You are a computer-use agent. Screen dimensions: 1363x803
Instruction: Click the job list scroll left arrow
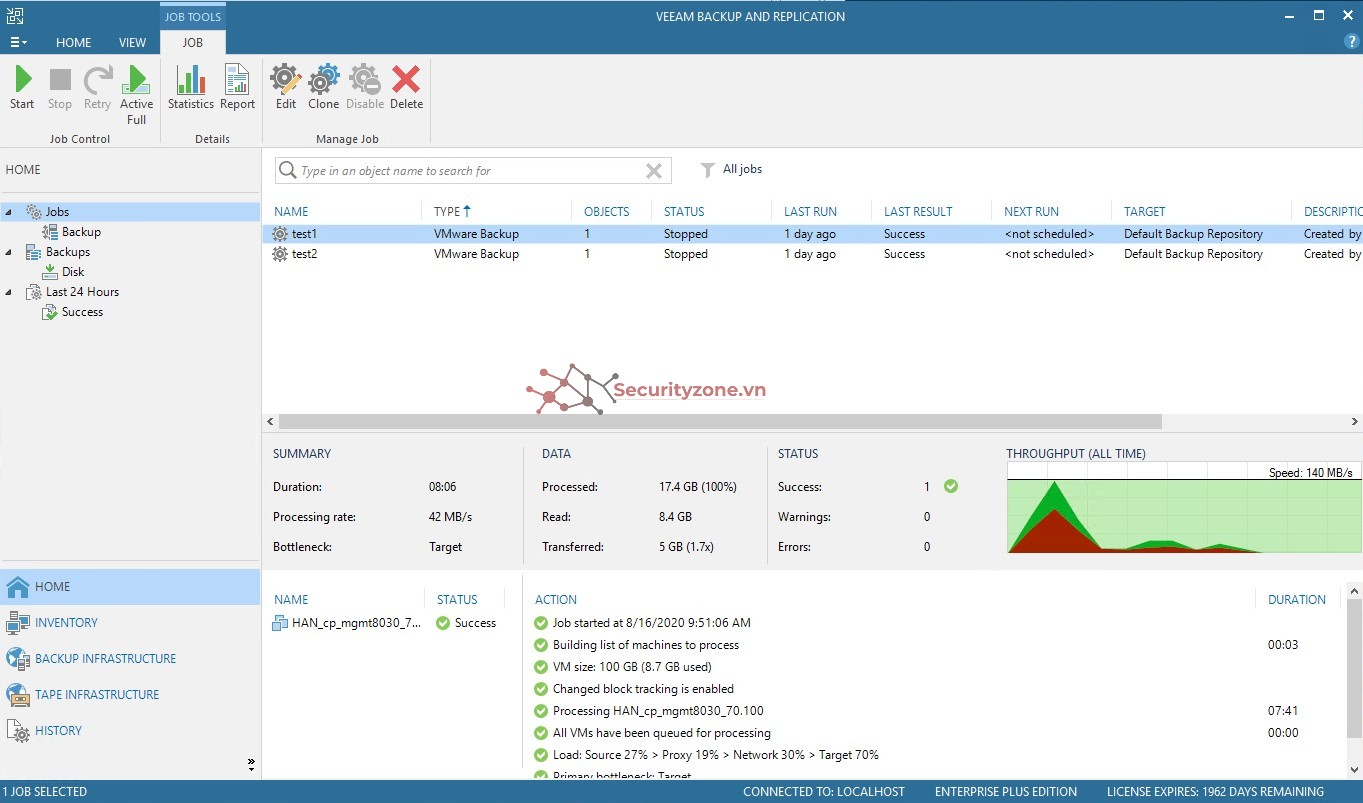pyautogui.click(x=270, y=422)
